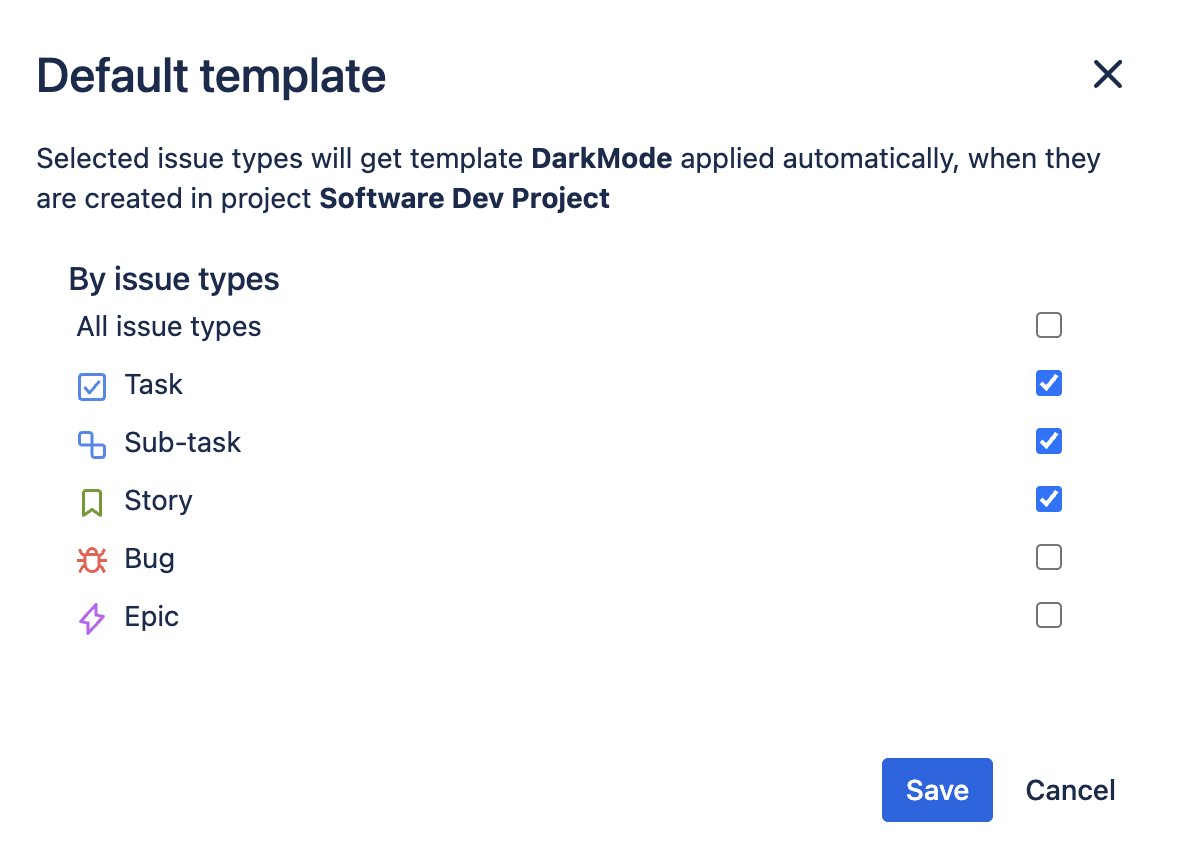This screenshot has width=1181, height=862.
Task: Save the default template settings
Action: click(936, 790)
